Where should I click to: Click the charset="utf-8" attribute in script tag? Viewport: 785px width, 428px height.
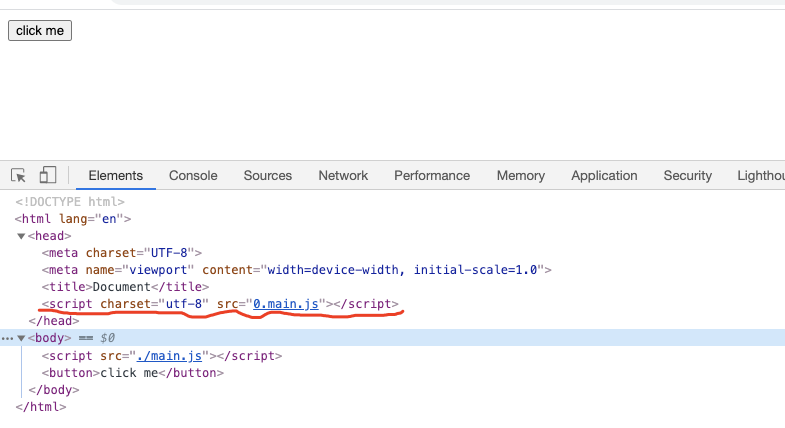click(x=154, y=304)
